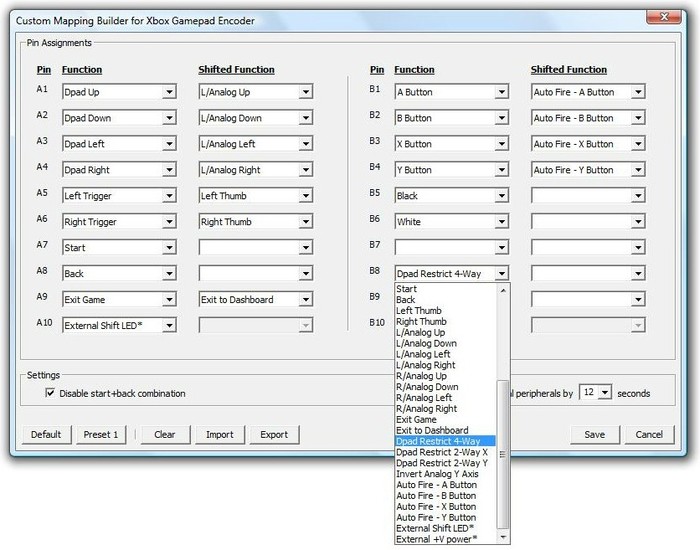
Task: Click the list scrollbar up arrow
Action: (503, 290)
